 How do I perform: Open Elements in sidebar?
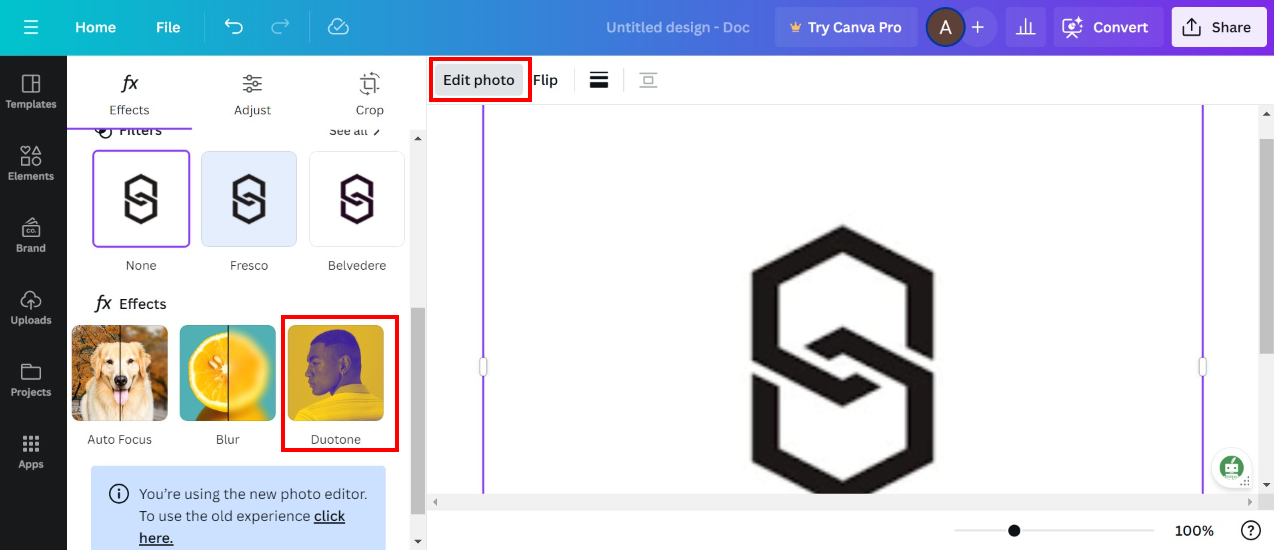[x=31, y=164]
